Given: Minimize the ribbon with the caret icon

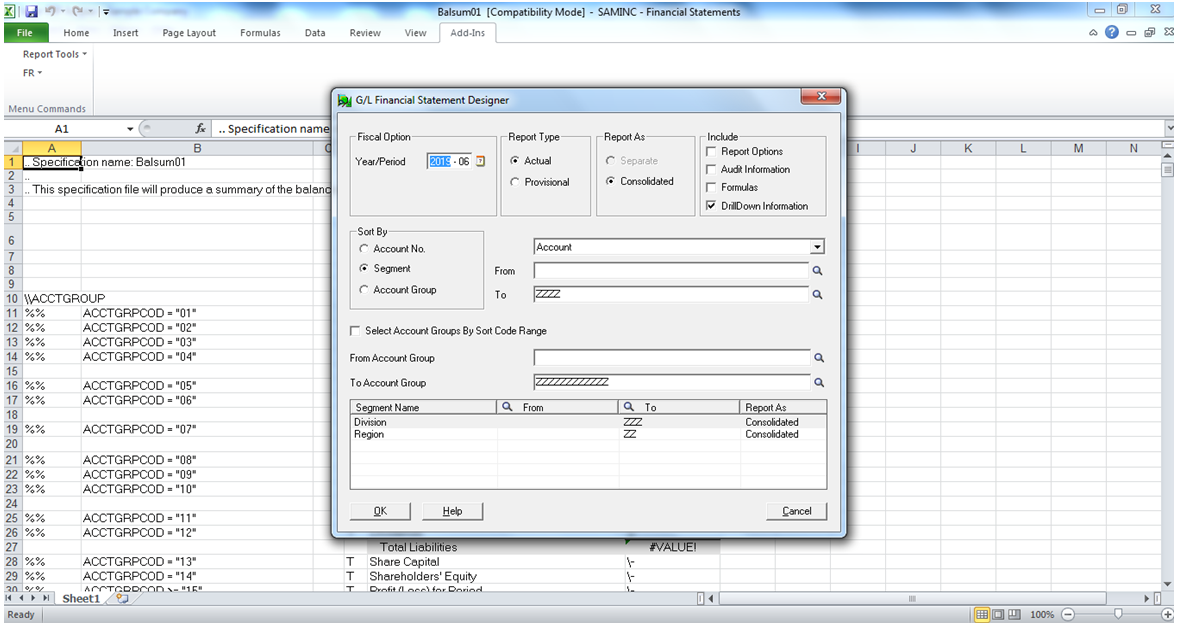Looking at the screenshot, I should pos(1093,32).
